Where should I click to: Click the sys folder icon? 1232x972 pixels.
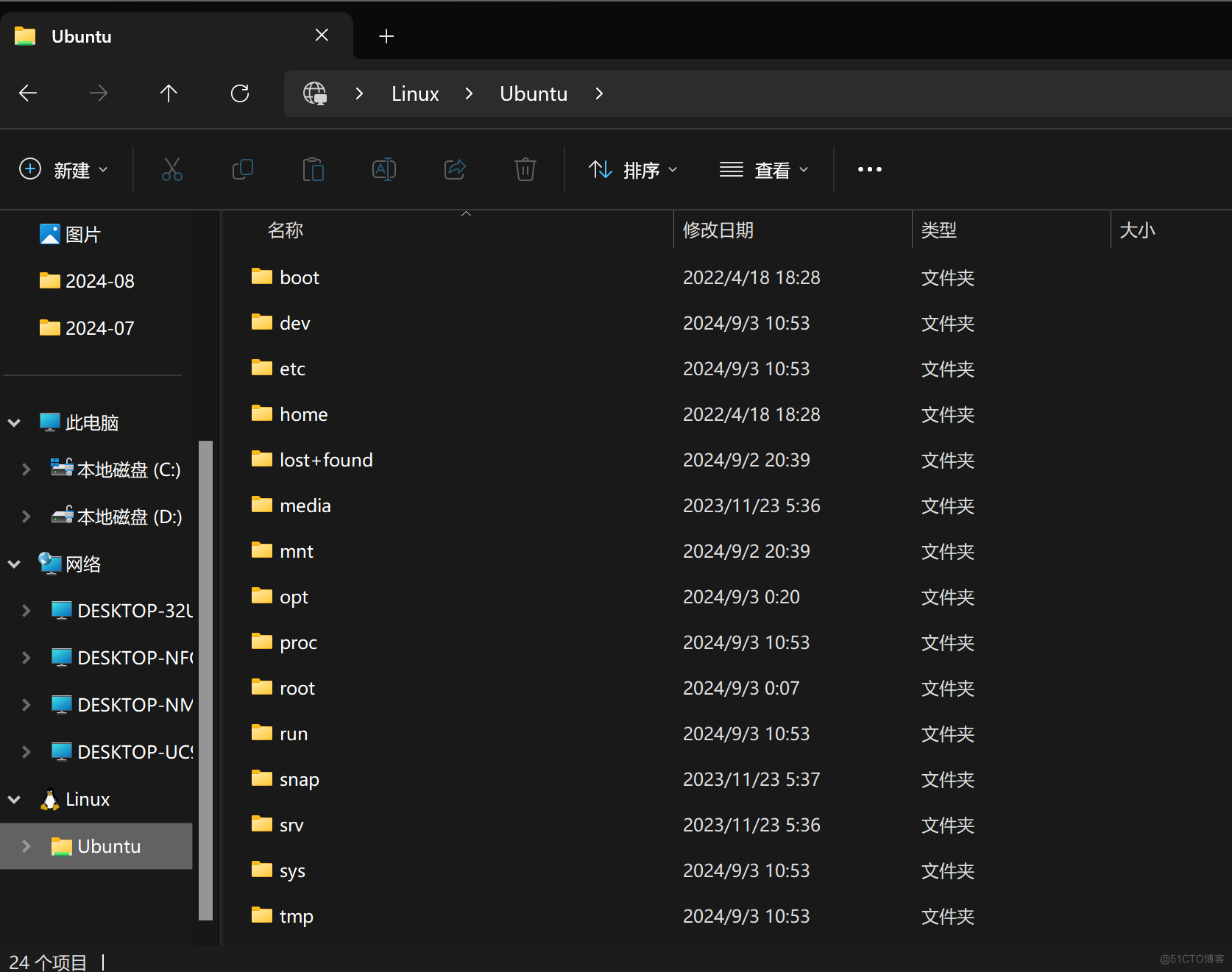tap(262, 870)
